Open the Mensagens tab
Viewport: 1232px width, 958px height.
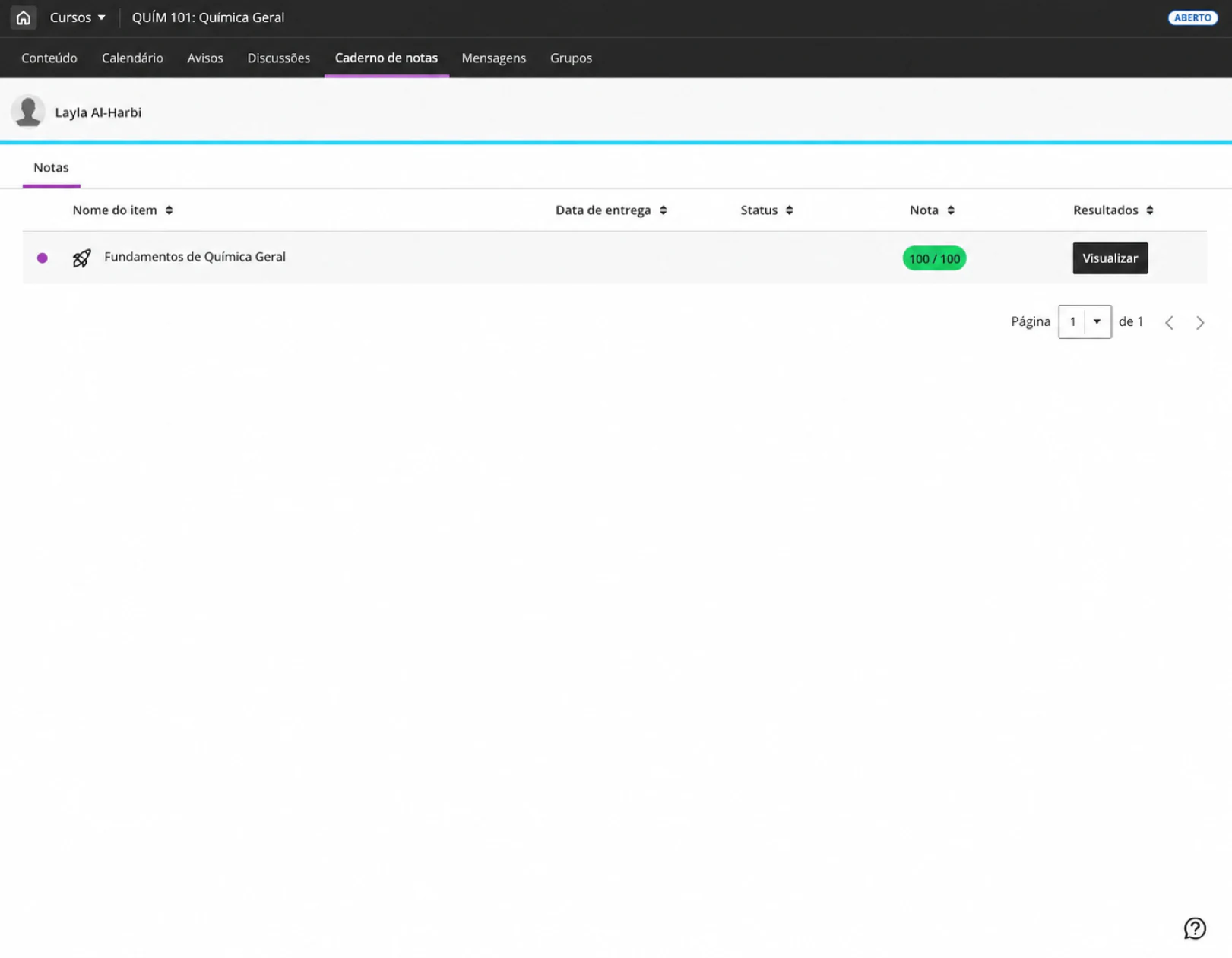click(493, 58)
